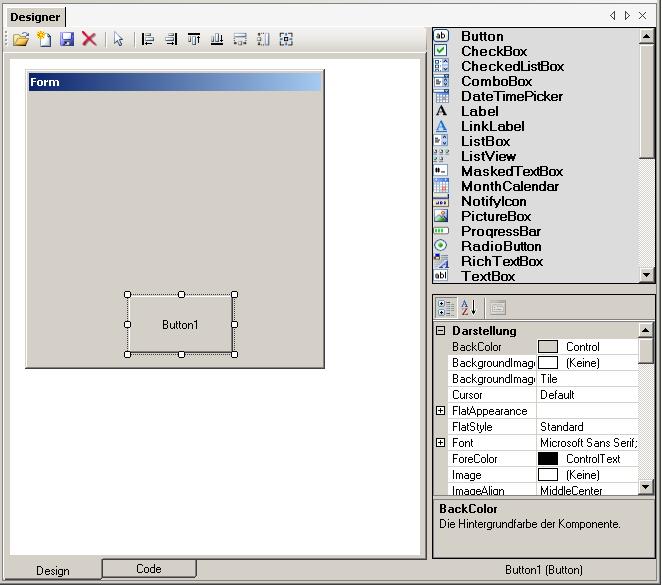The image size is (662, 585).
Task: Toggle the categorized properties view button
Action: 446,308
